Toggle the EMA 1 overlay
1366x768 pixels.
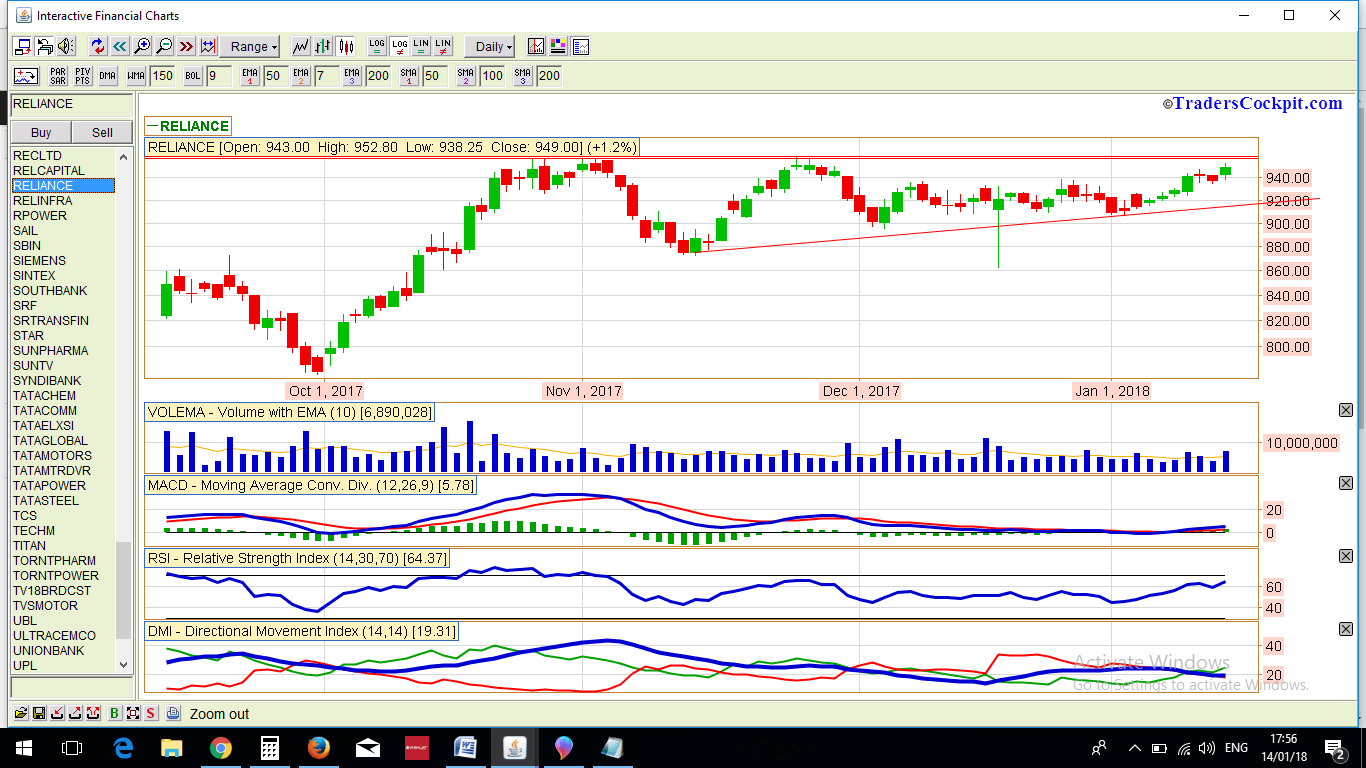[250, 75]
